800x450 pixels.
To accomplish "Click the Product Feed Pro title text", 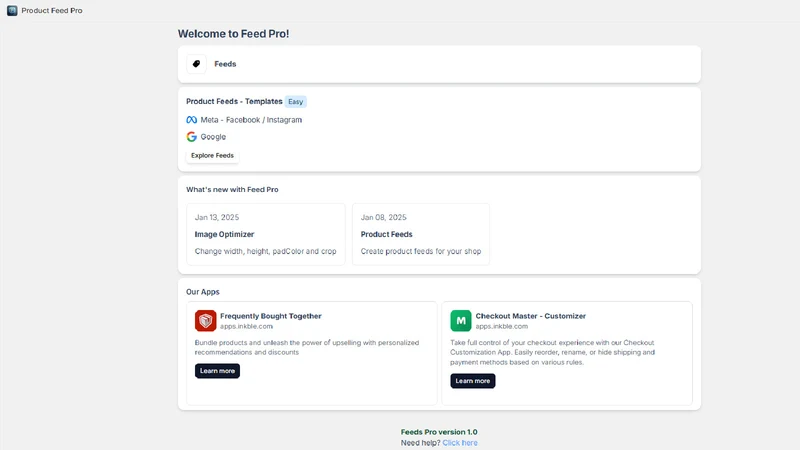I will 52,10.
